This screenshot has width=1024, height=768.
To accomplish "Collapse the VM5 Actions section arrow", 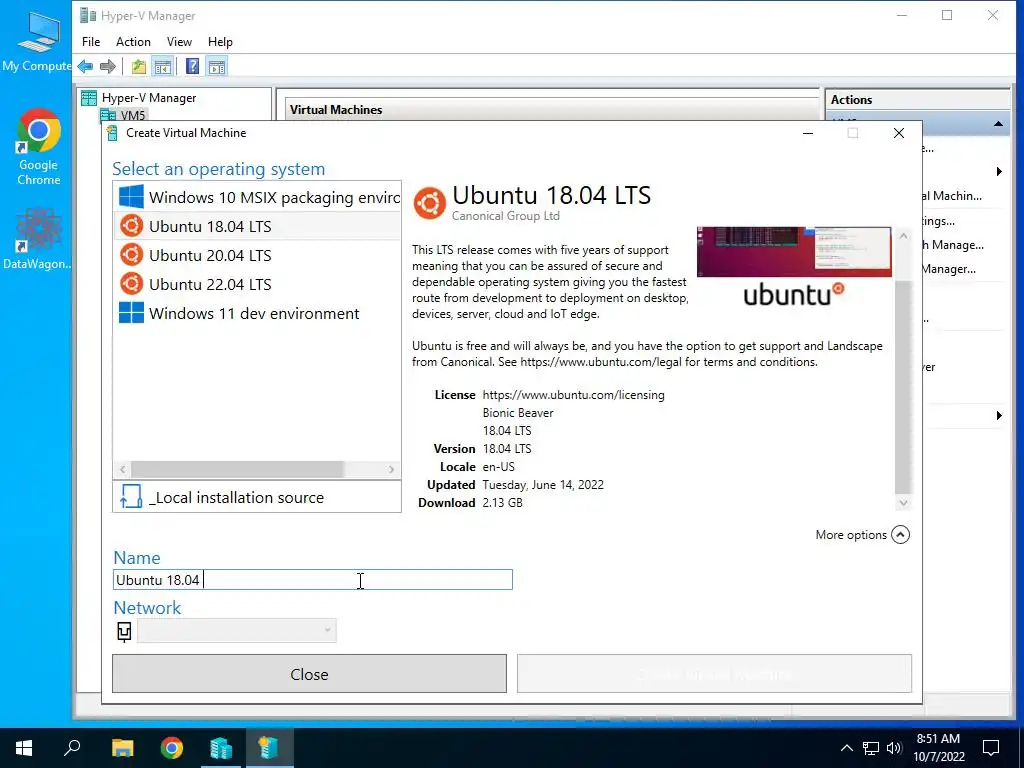I will pyautogui.click(x=998, y=124).
